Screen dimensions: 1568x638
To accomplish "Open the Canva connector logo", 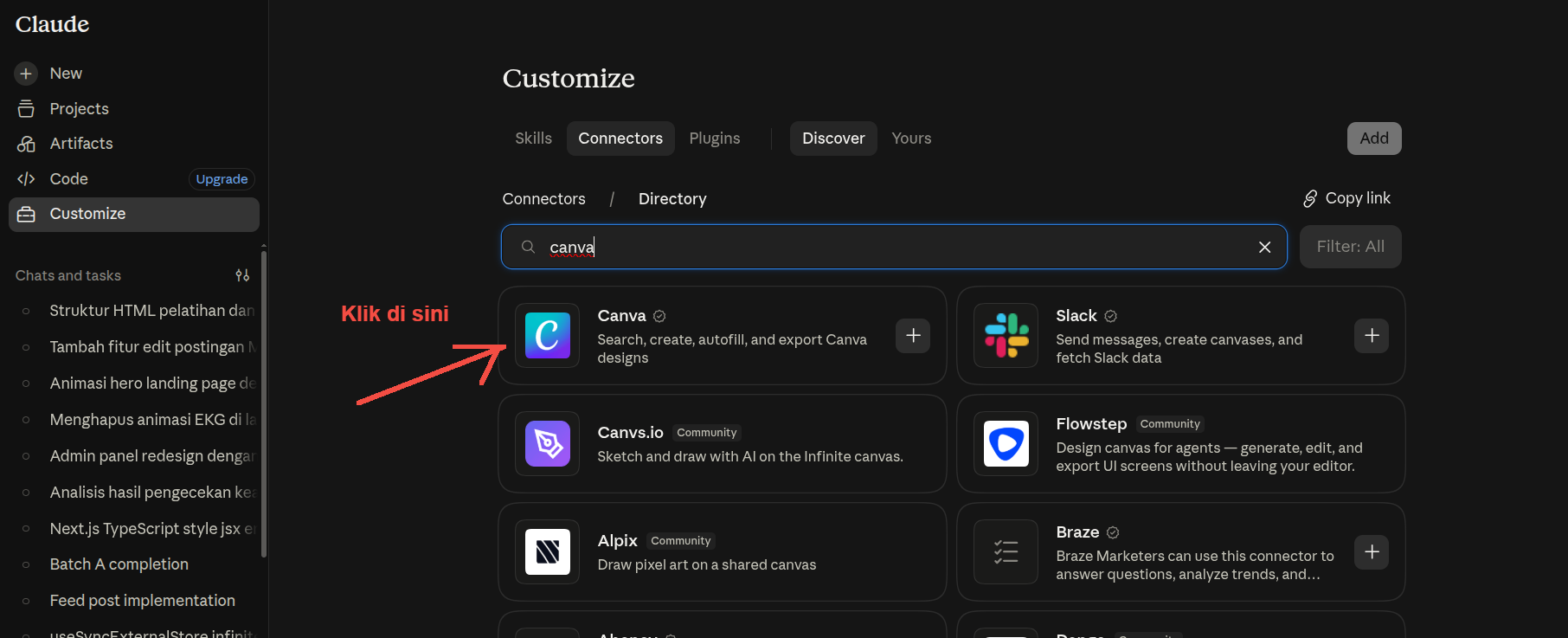I will (548, 336).
